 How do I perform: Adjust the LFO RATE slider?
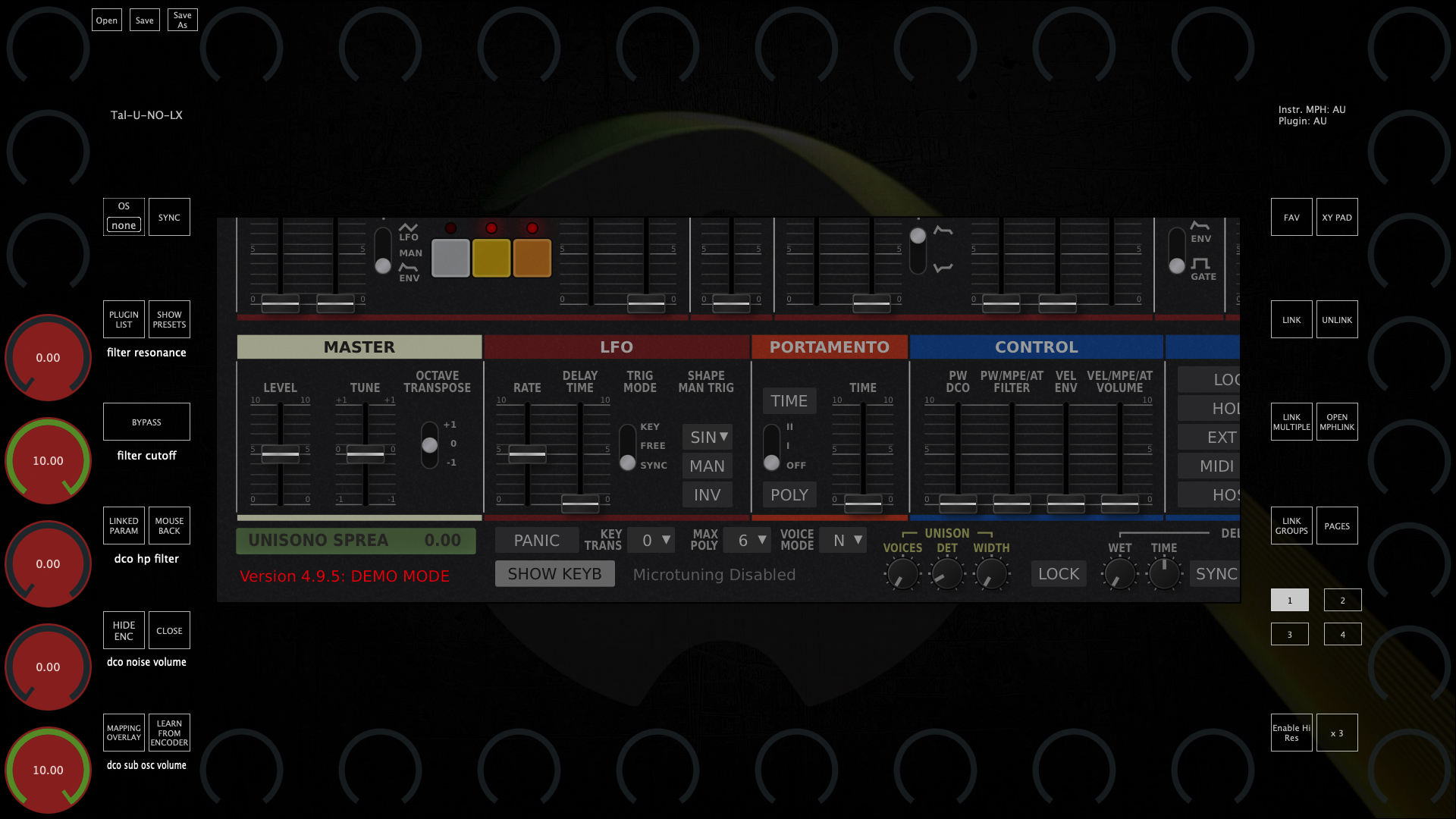pos(527,455)
